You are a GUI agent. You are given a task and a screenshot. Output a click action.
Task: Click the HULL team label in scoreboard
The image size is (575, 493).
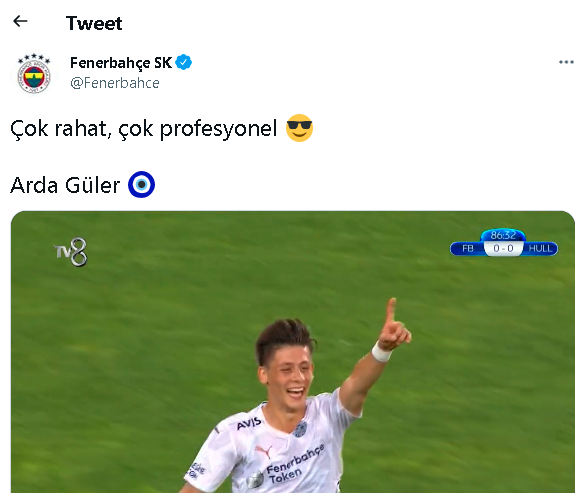click(x=540, y=248)
